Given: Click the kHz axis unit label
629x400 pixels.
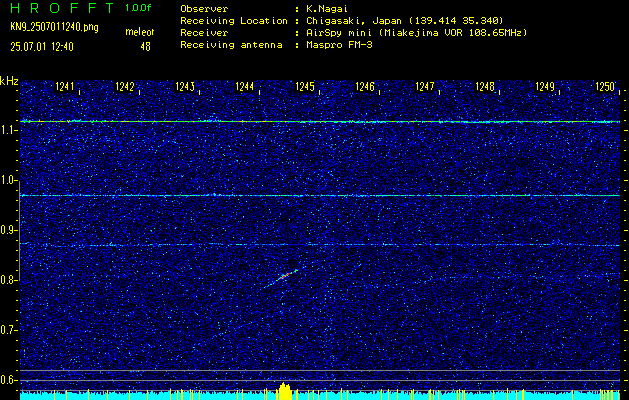Looking at the screenshot, I should [9, 81].
